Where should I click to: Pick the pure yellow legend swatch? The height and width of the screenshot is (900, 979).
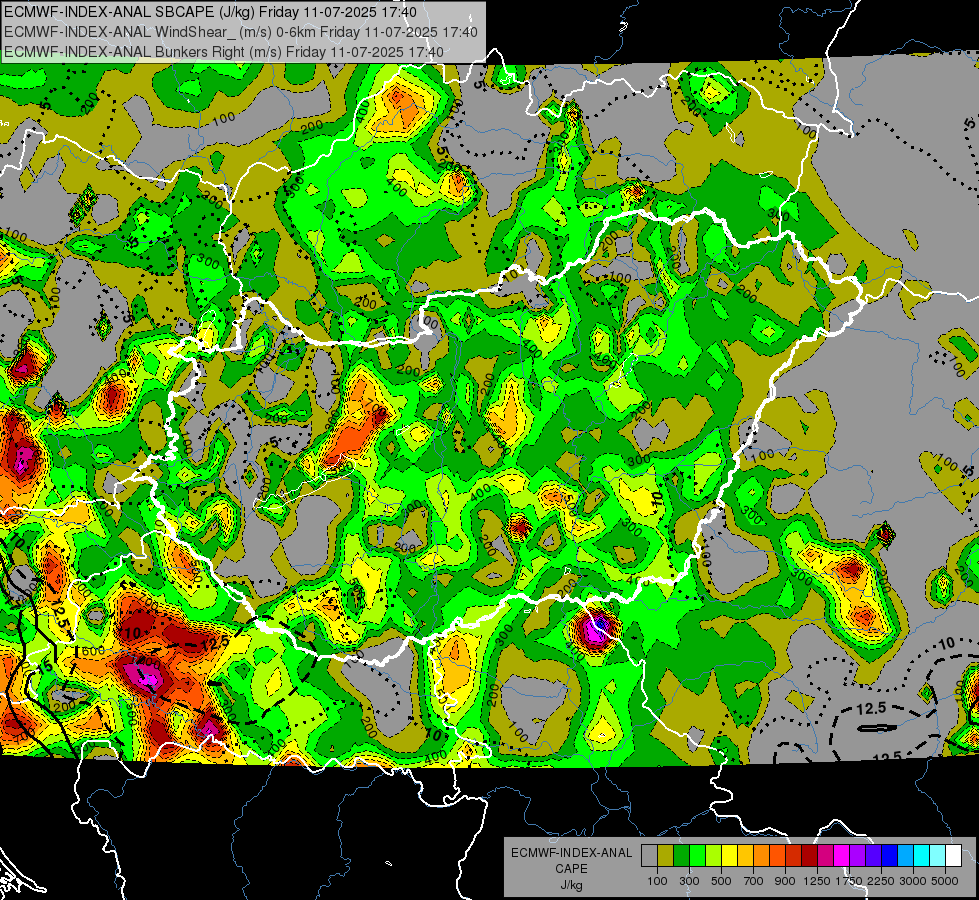[729, 856]
